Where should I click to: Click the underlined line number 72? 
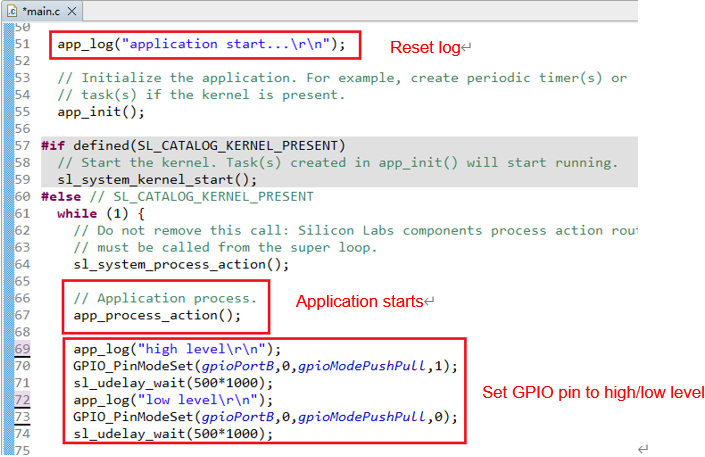click(x=22, y=399)
